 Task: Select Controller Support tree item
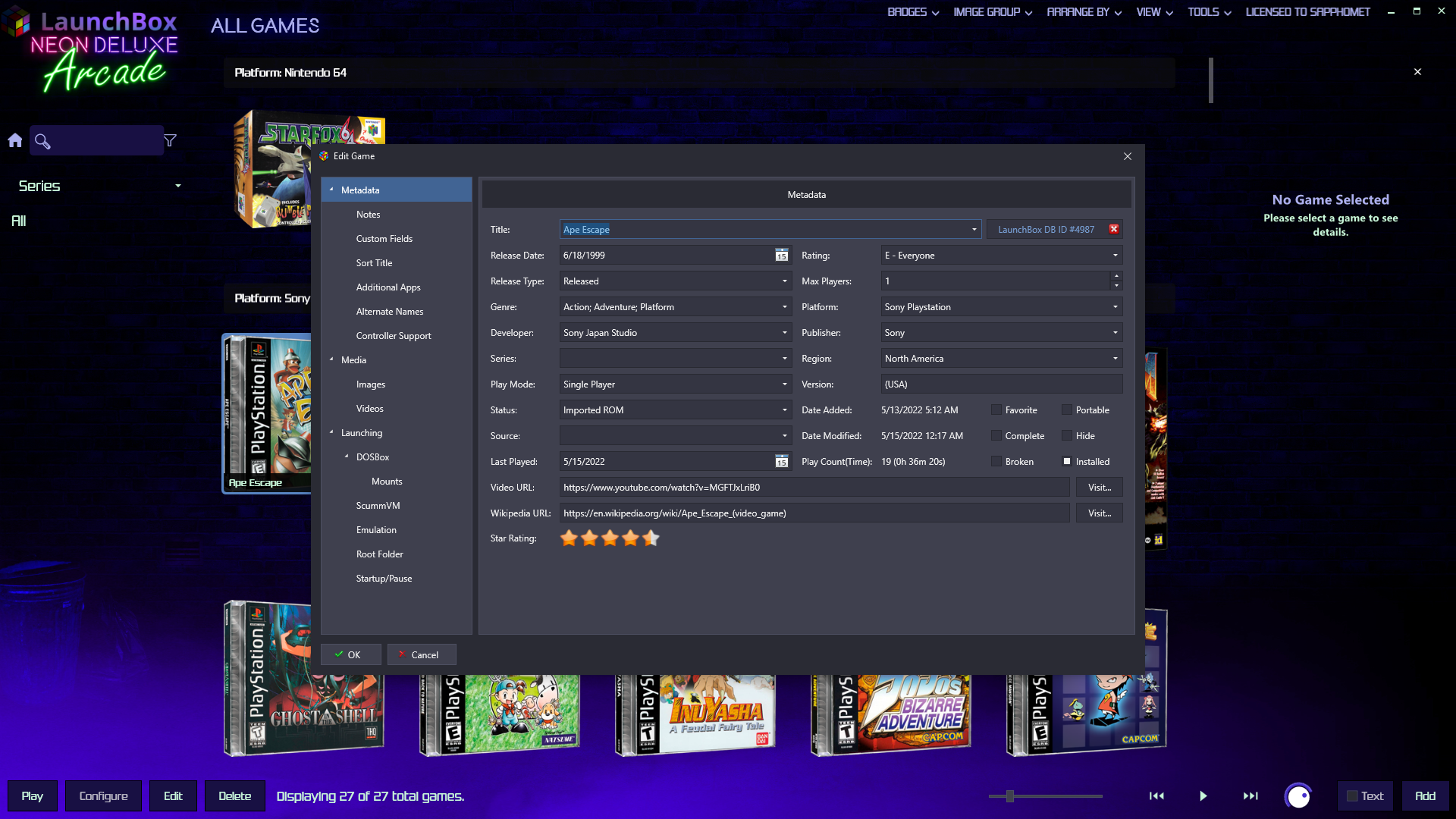[x=394, y=336]
